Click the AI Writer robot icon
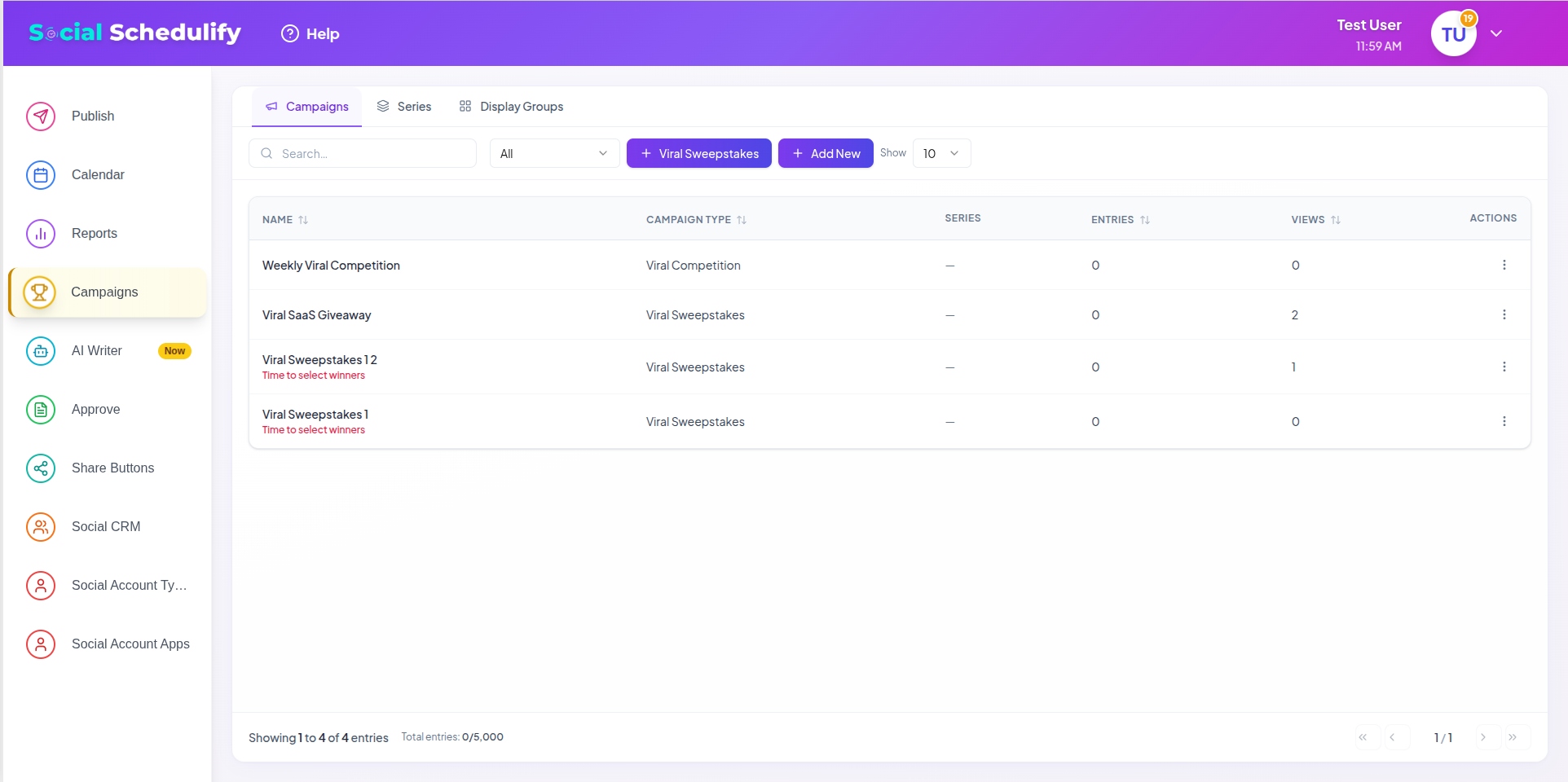This screenshot has width=1568, height=782. click(x=41, y=351)
